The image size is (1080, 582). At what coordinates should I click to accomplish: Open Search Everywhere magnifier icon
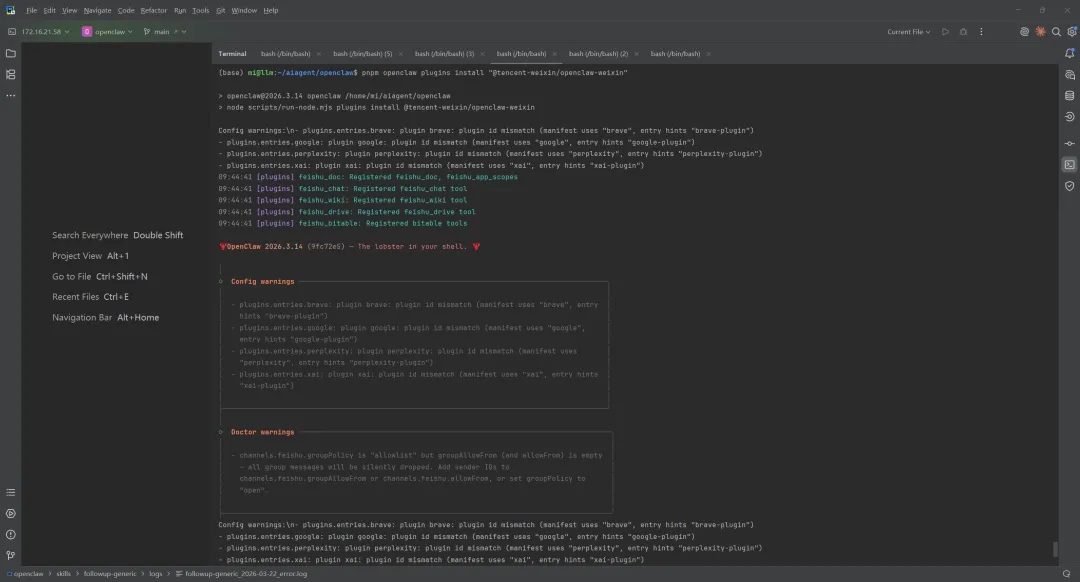1056,32
